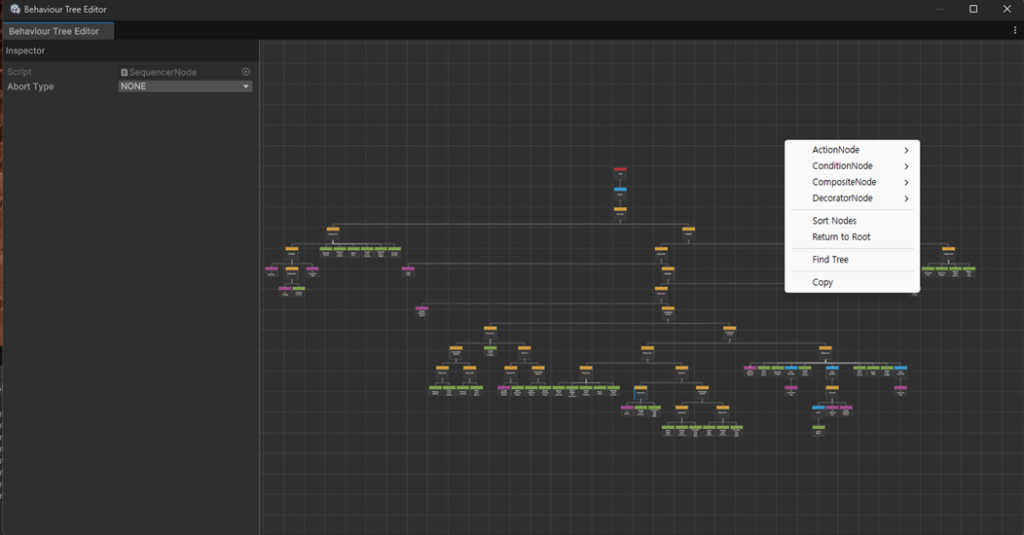Expand the DecoratorNode submenu arrow
The width and height of the screenshot is (1024, 535).
tap(906, 199)
